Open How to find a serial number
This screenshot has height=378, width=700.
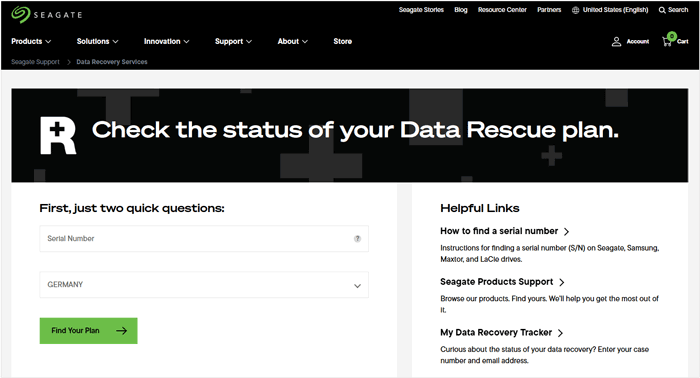[504, 231]
